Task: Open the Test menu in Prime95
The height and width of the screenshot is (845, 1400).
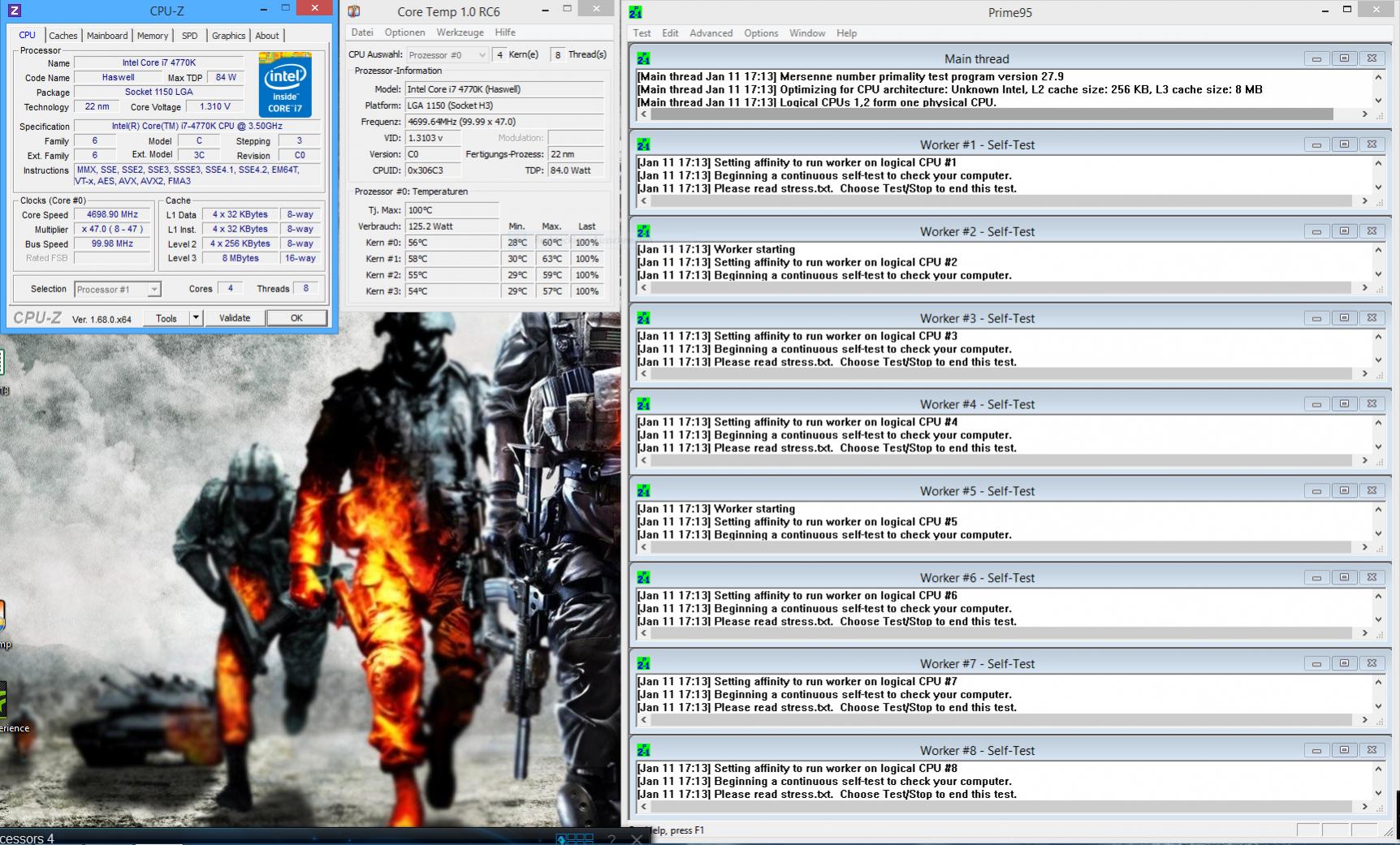Action: pos(642,33)
